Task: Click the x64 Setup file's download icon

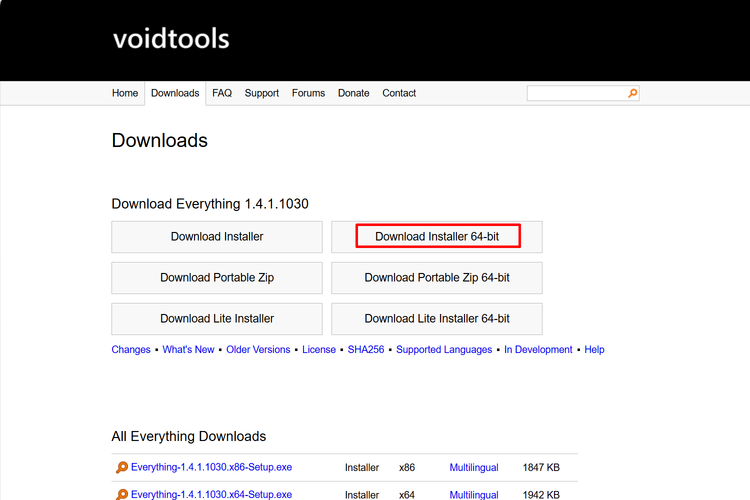Action: coord(121,494)
